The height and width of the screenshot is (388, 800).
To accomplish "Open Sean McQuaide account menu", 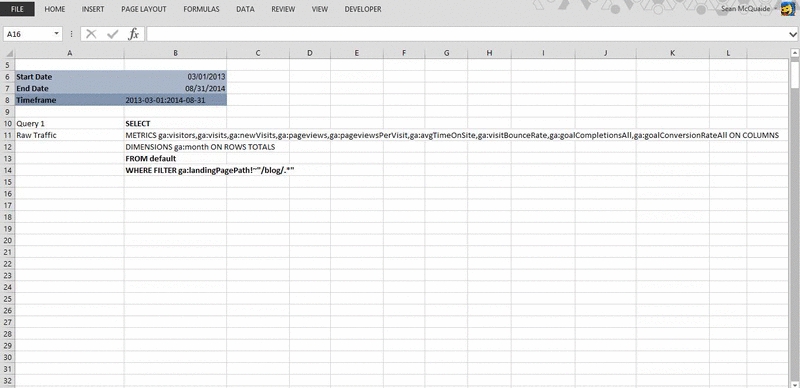I will [x=749, y=9].
